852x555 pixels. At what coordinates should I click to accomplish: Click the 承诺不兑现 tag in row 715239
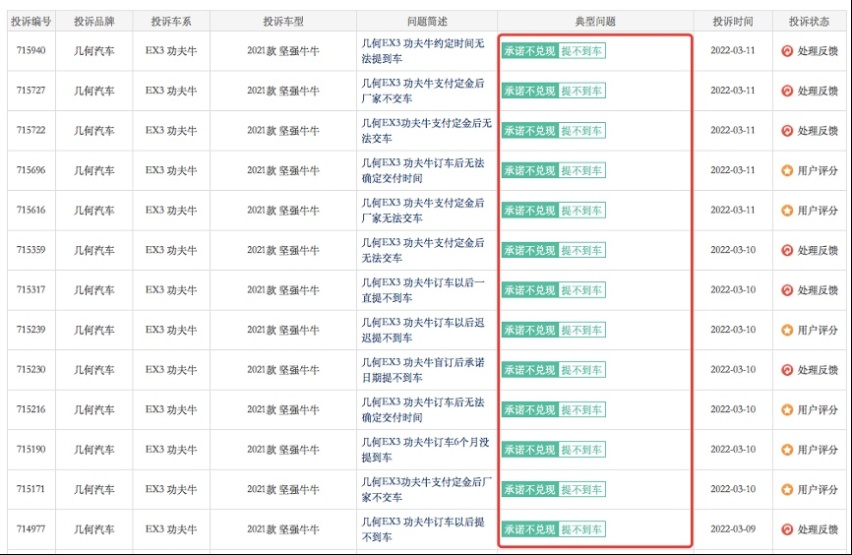(x=530, y=330)
